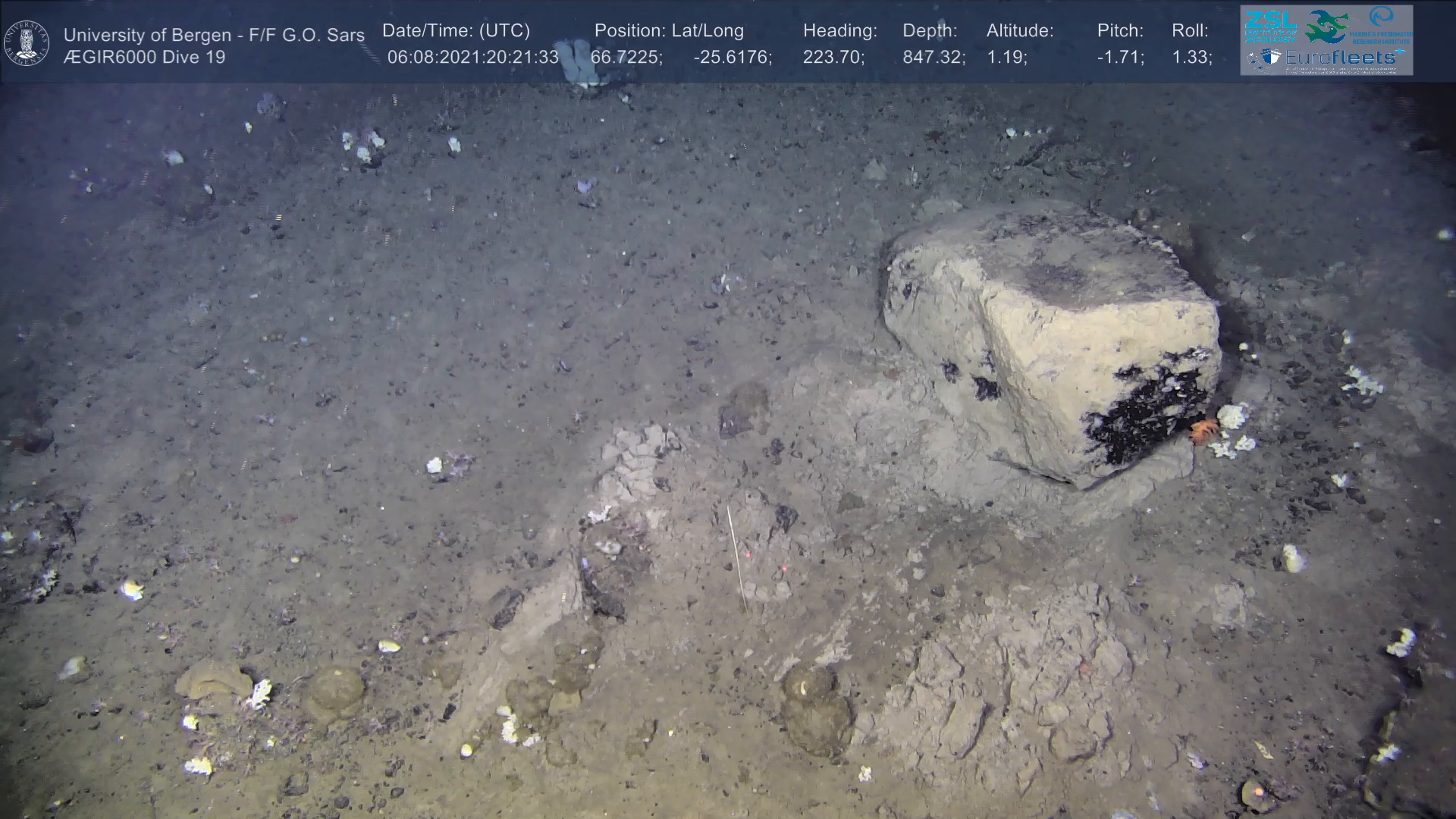1456x819 pixels.
Task: Click the timestamp 06:08:2021:20:21:33
Action: [x=472, y=57]
